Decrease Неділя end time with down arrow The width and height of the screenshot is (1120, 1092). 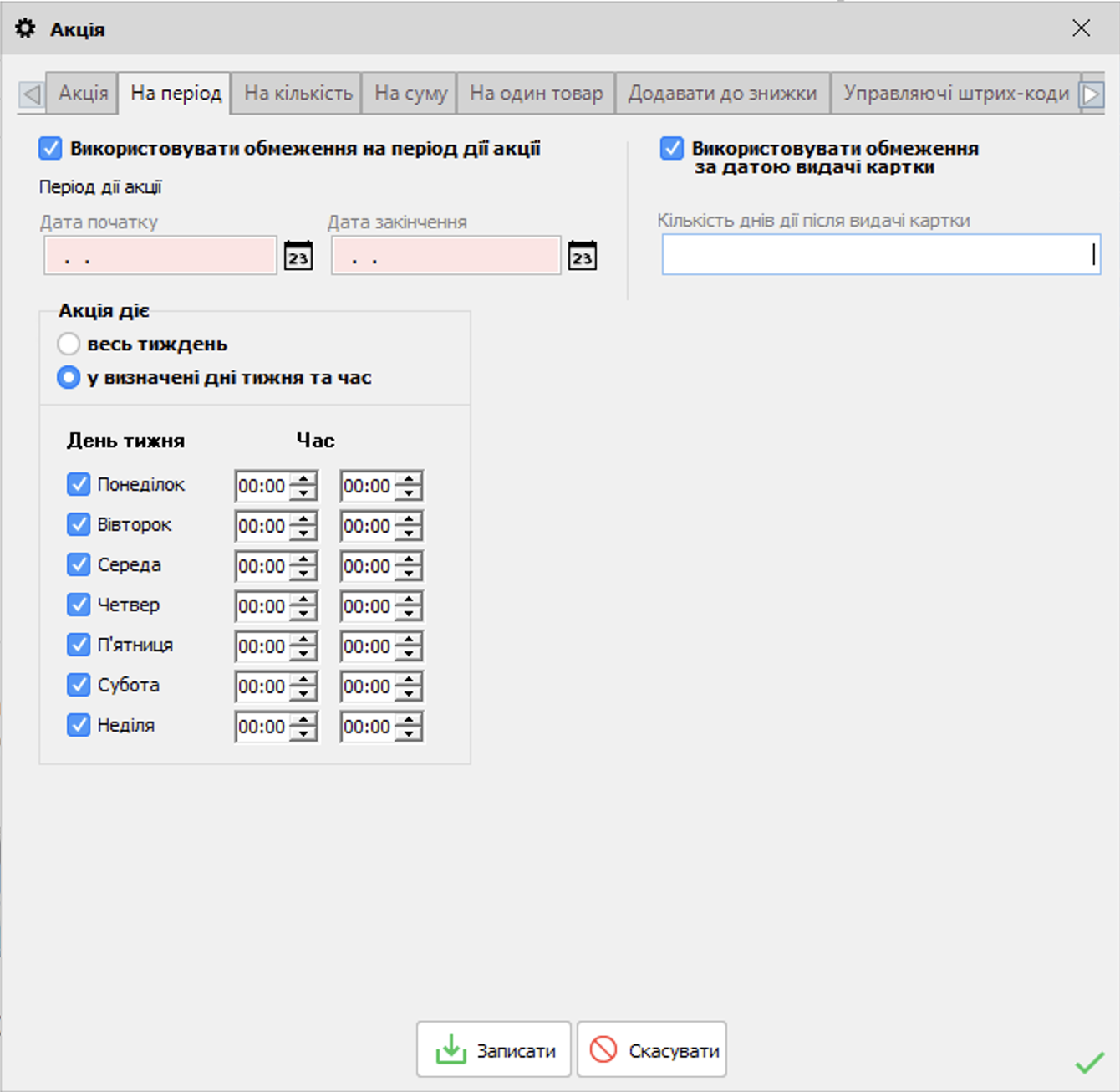[x=409, y=734]
